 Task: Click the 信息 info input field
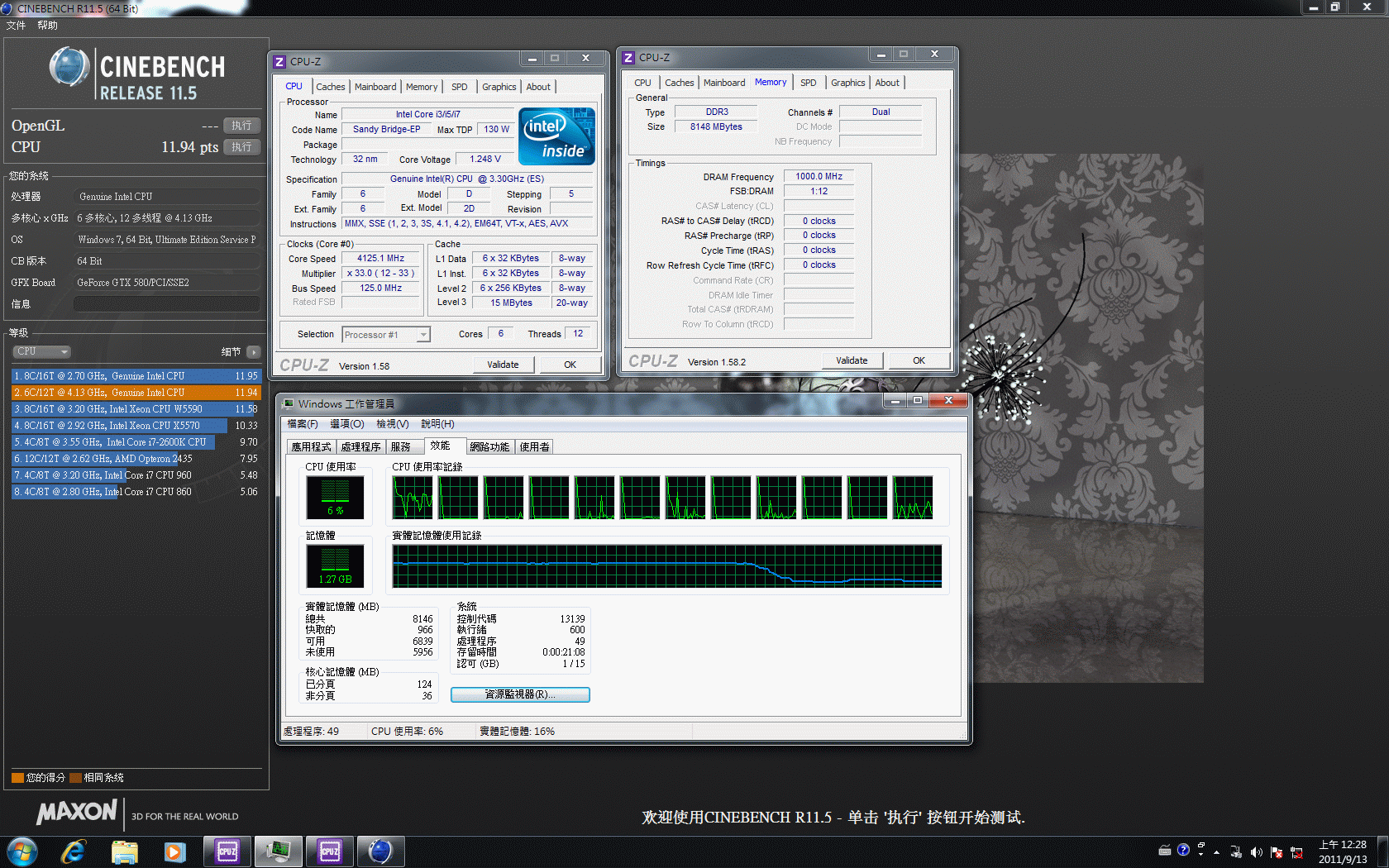tap(167, 304)
